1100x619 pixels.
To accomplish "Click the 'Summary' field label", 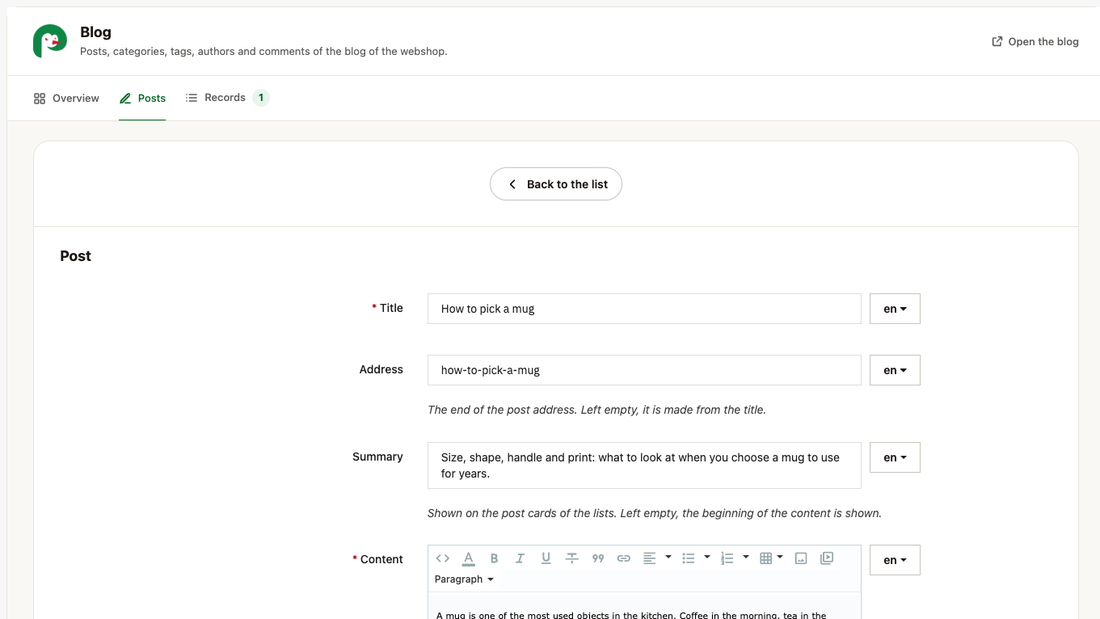I will (x=377, y=457).
